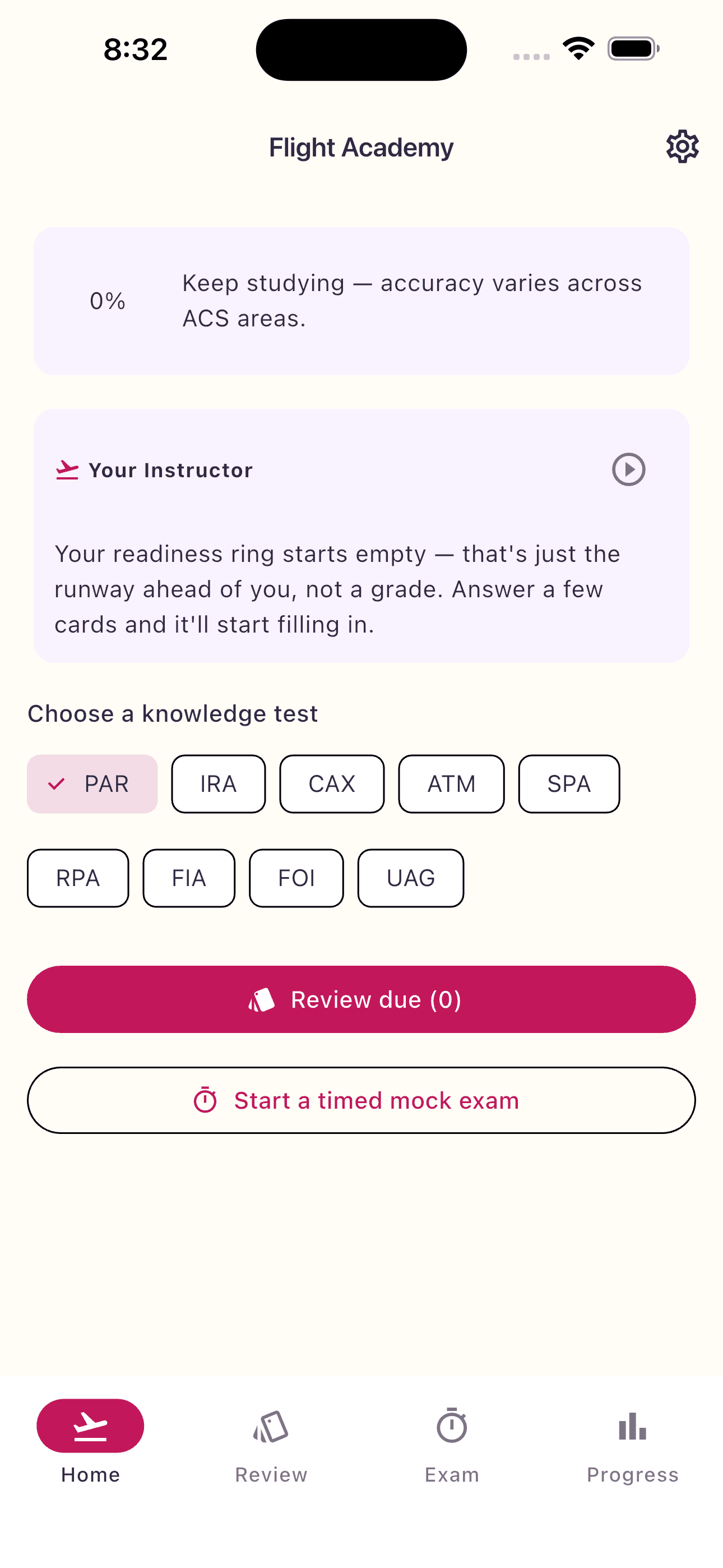Tap the 0% readiness ring card
The height and width of the screenshot is (1568, 723).
click(x=361, y=301)
